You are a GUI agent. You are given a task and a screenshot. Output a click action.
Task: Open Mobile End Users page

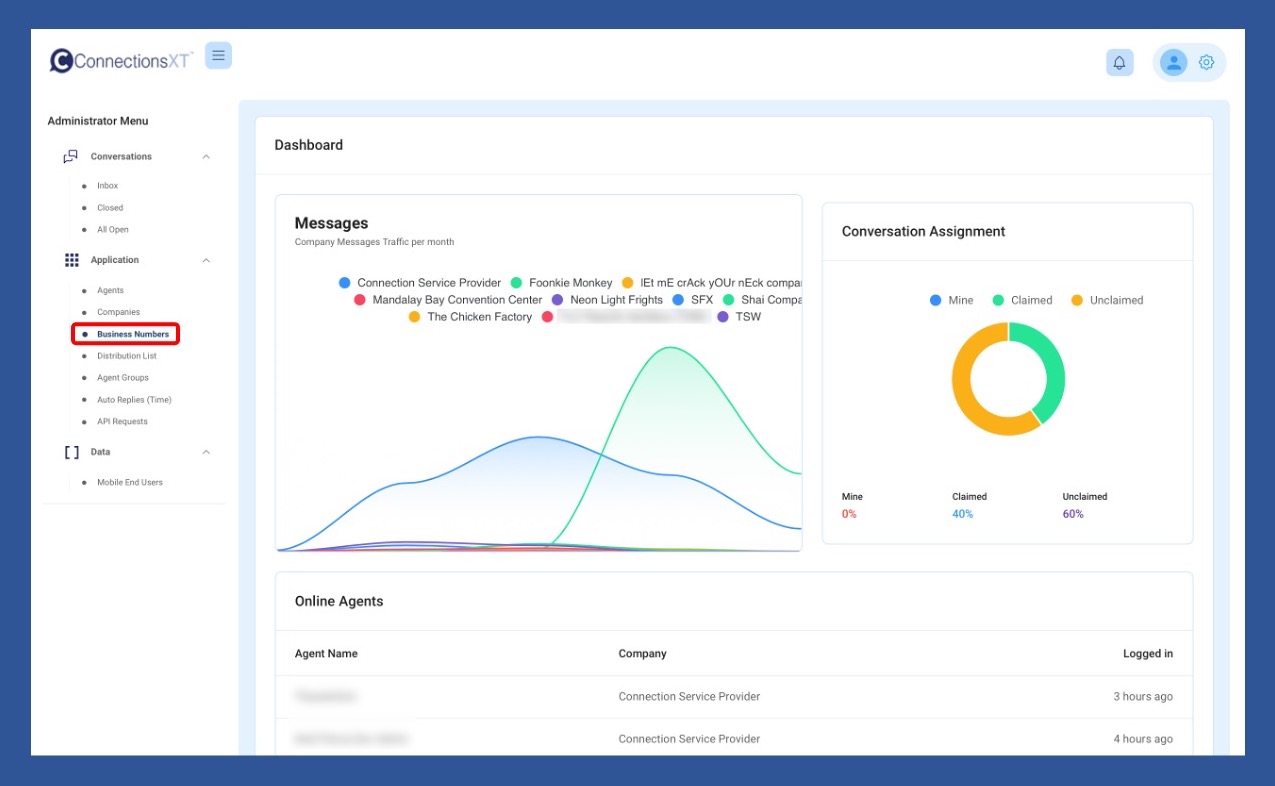pyautogui.click(x=129, y=482)
